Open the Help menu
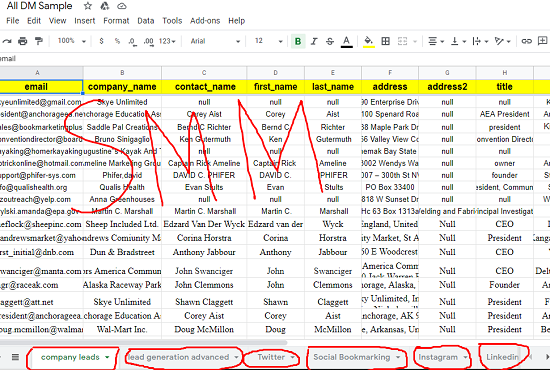The image size is (550, 370). tap(236, 21)
